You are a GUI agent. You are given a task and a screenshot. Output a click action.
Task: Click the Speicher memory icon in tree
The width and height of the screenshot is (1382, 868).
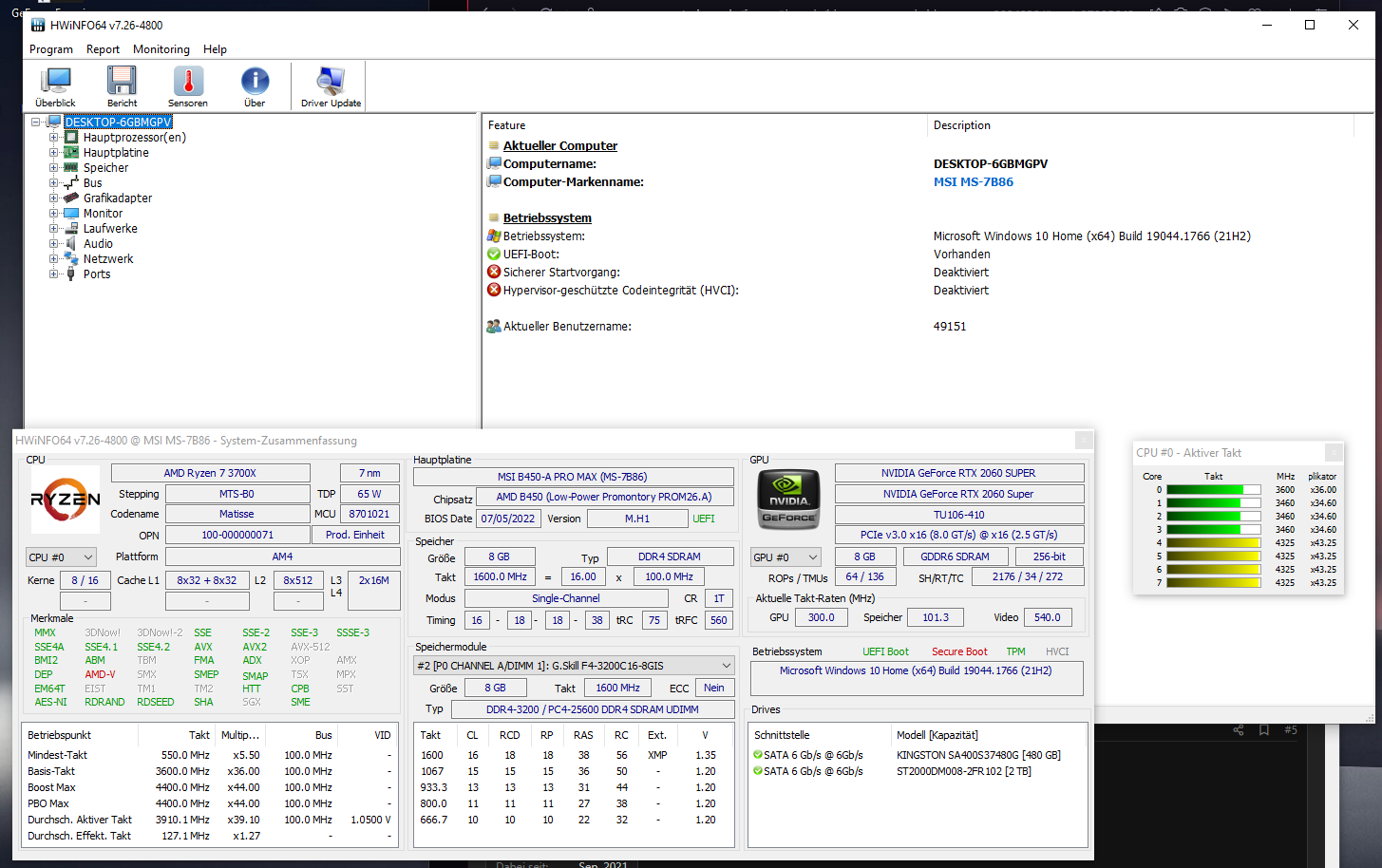tap(71, 167)
